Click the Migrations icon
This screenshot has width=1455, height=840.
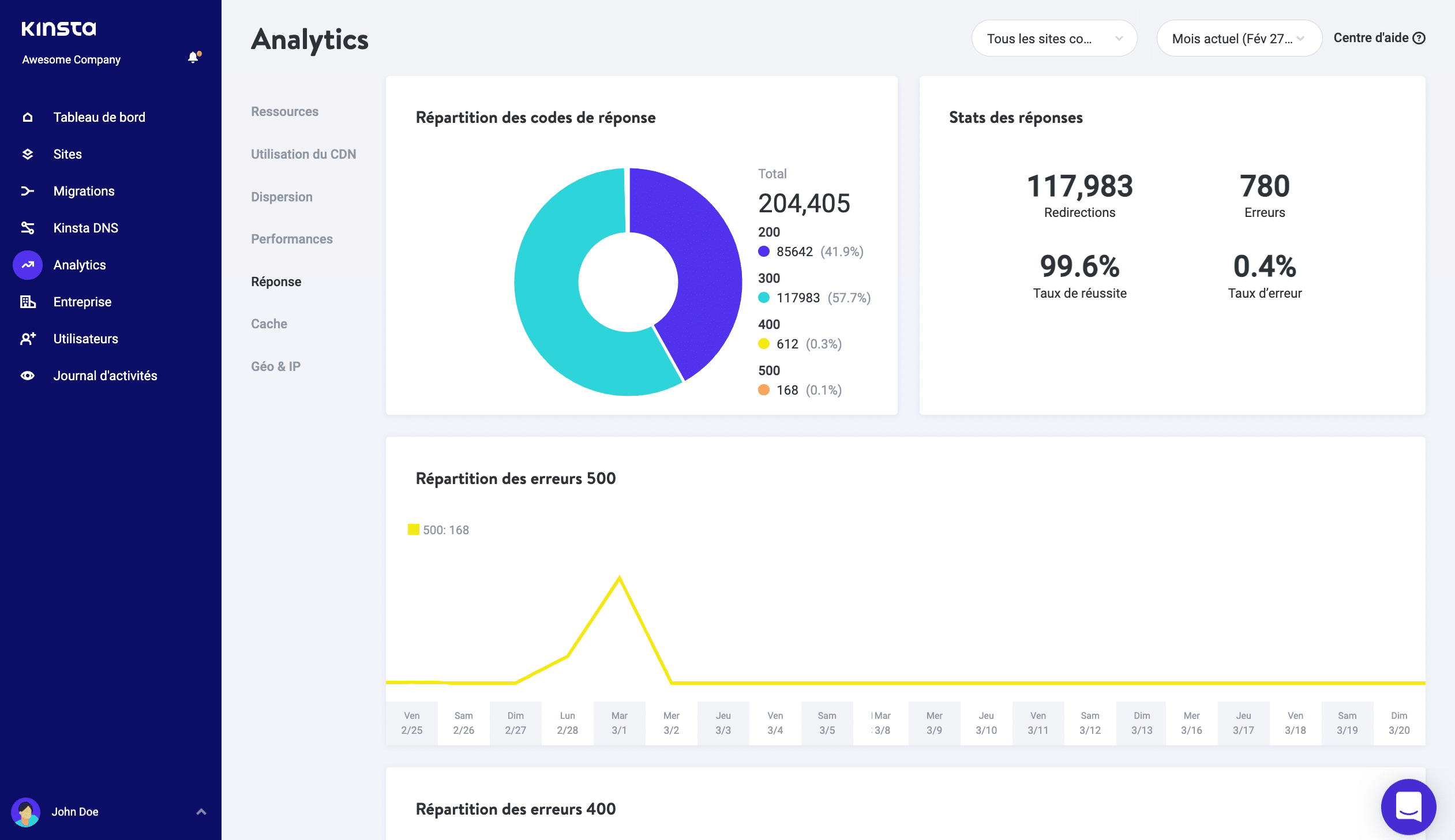click(27, 190)
